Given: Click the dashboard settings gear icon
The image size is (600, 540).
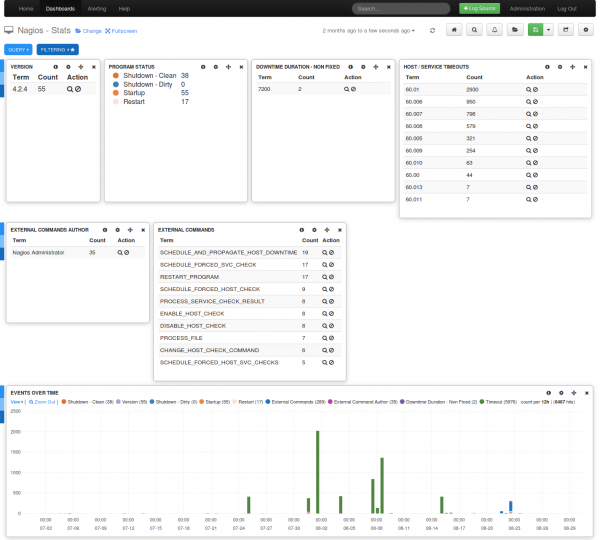Looking at the screenshot, I should coord(585,30).
